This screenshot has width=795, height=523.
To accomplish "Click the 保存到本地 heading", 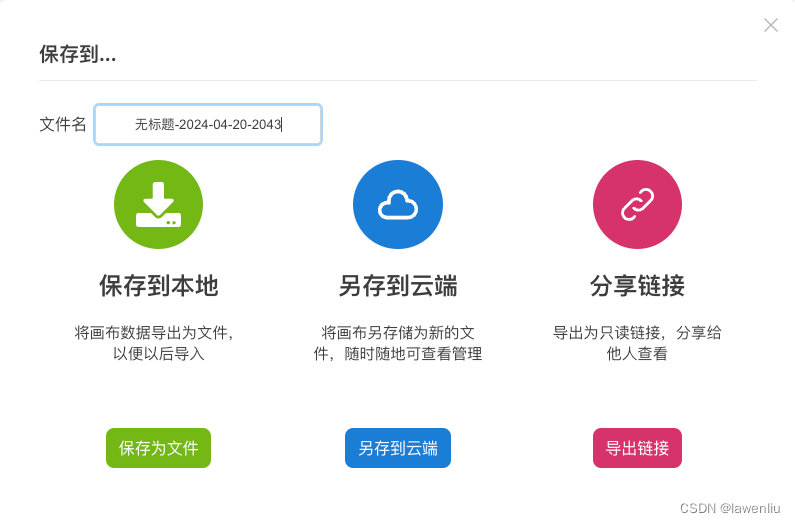I will (x=158, y=285).
